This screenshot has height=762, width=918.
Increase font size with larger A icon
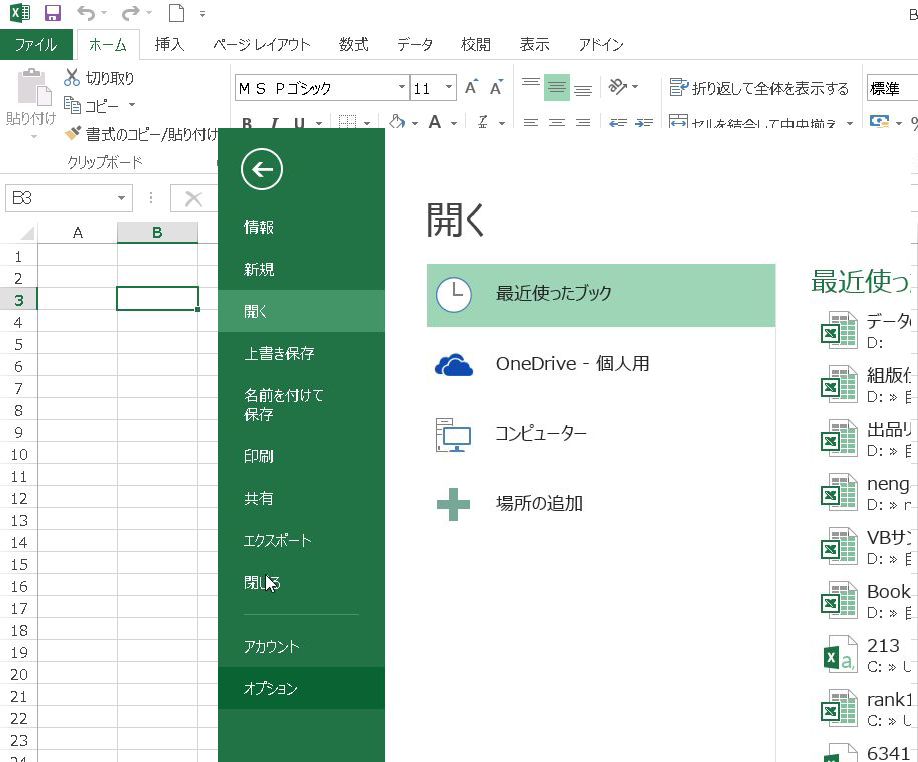click(471, 88)
